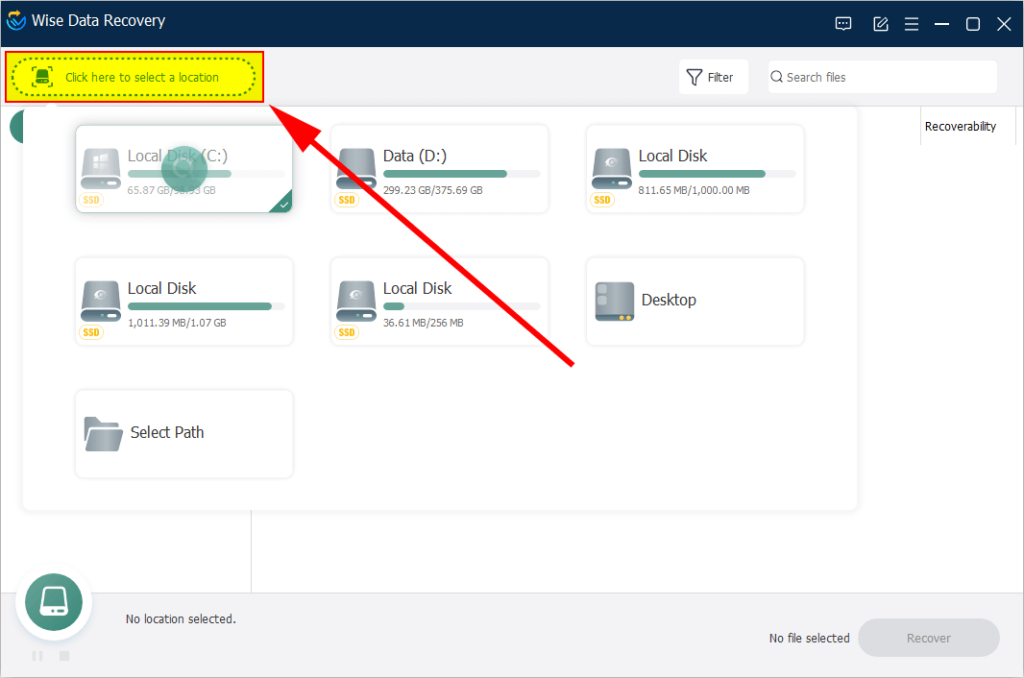1024x678 pixels.
Task: Click the Wise Data Recovery logo icon
Action: coord(16,21)
